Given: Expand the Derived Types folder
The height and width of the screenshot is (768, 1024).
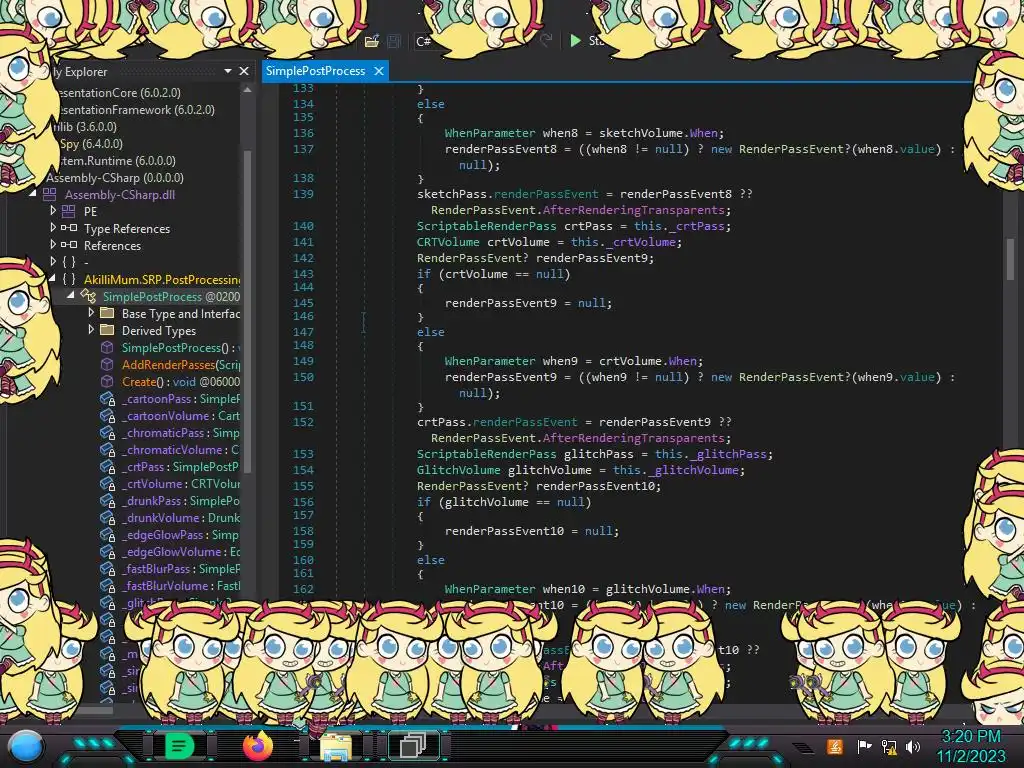Looking at the screenshot, I should (91, 329).
